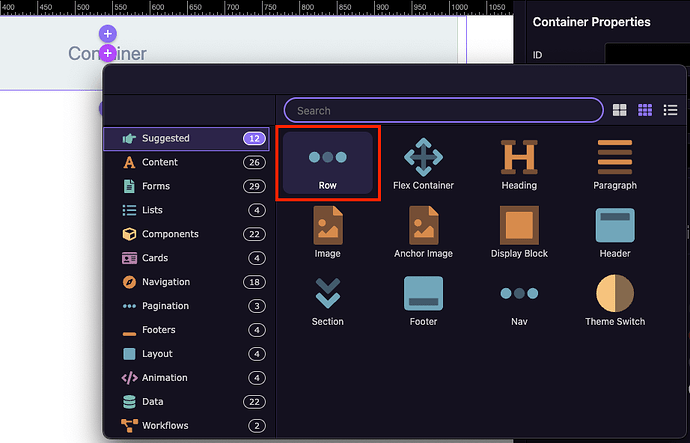Open the Forms category

[187, 186]
